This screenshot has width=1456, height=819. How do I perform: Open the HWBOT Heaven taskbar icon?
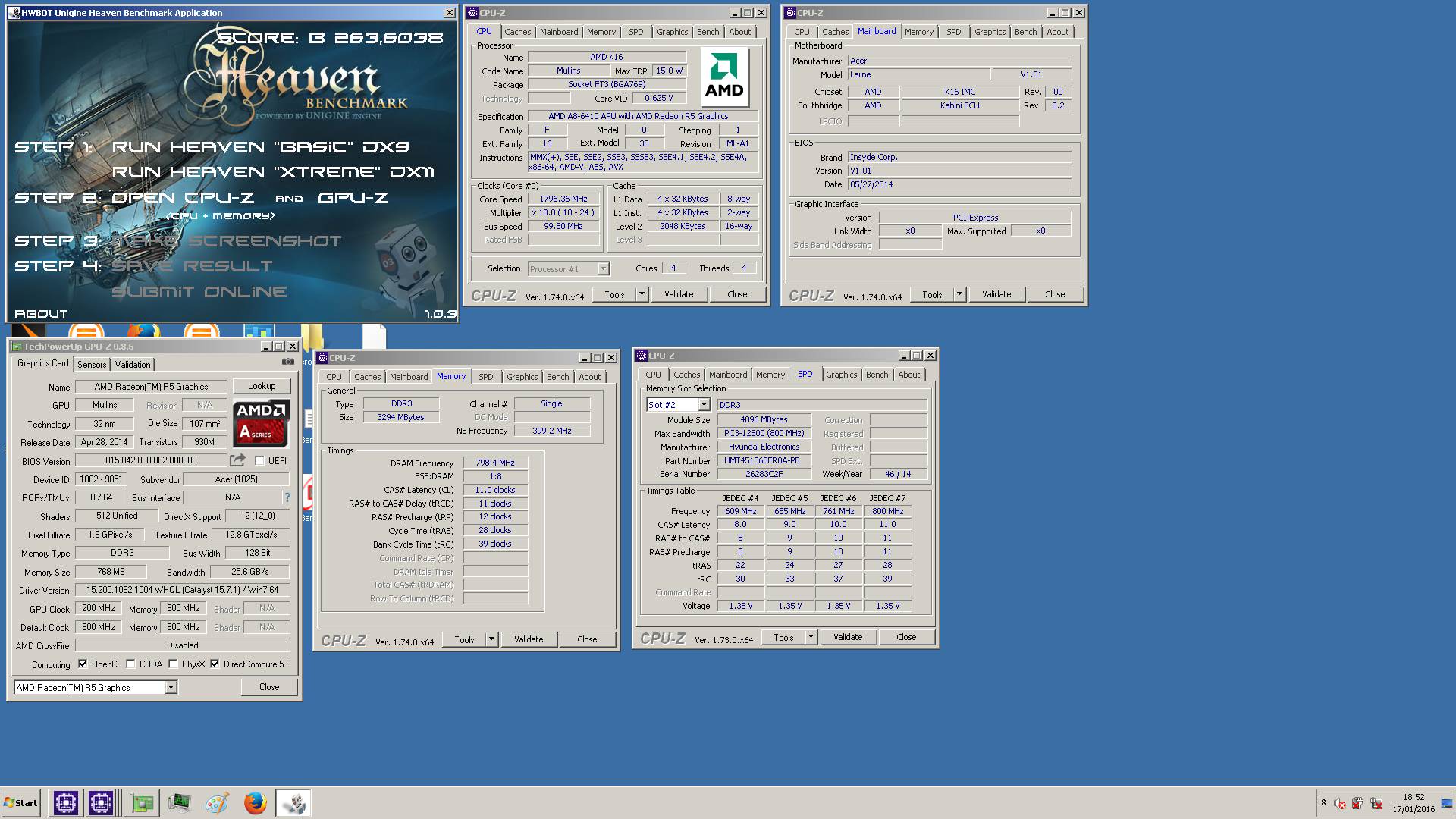tap(293, 803)
